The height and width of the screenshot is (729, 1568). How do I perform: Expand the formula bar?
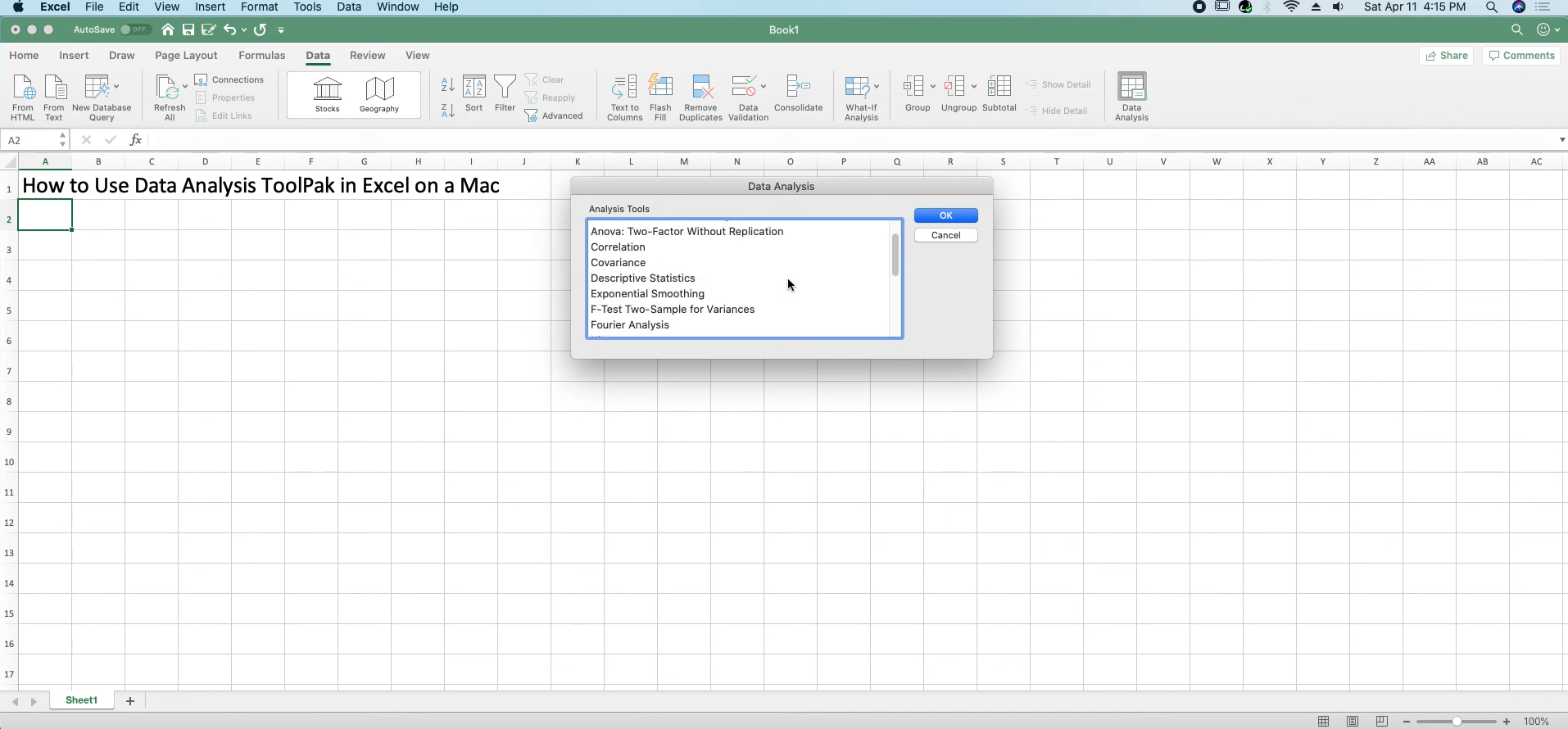1561,140
